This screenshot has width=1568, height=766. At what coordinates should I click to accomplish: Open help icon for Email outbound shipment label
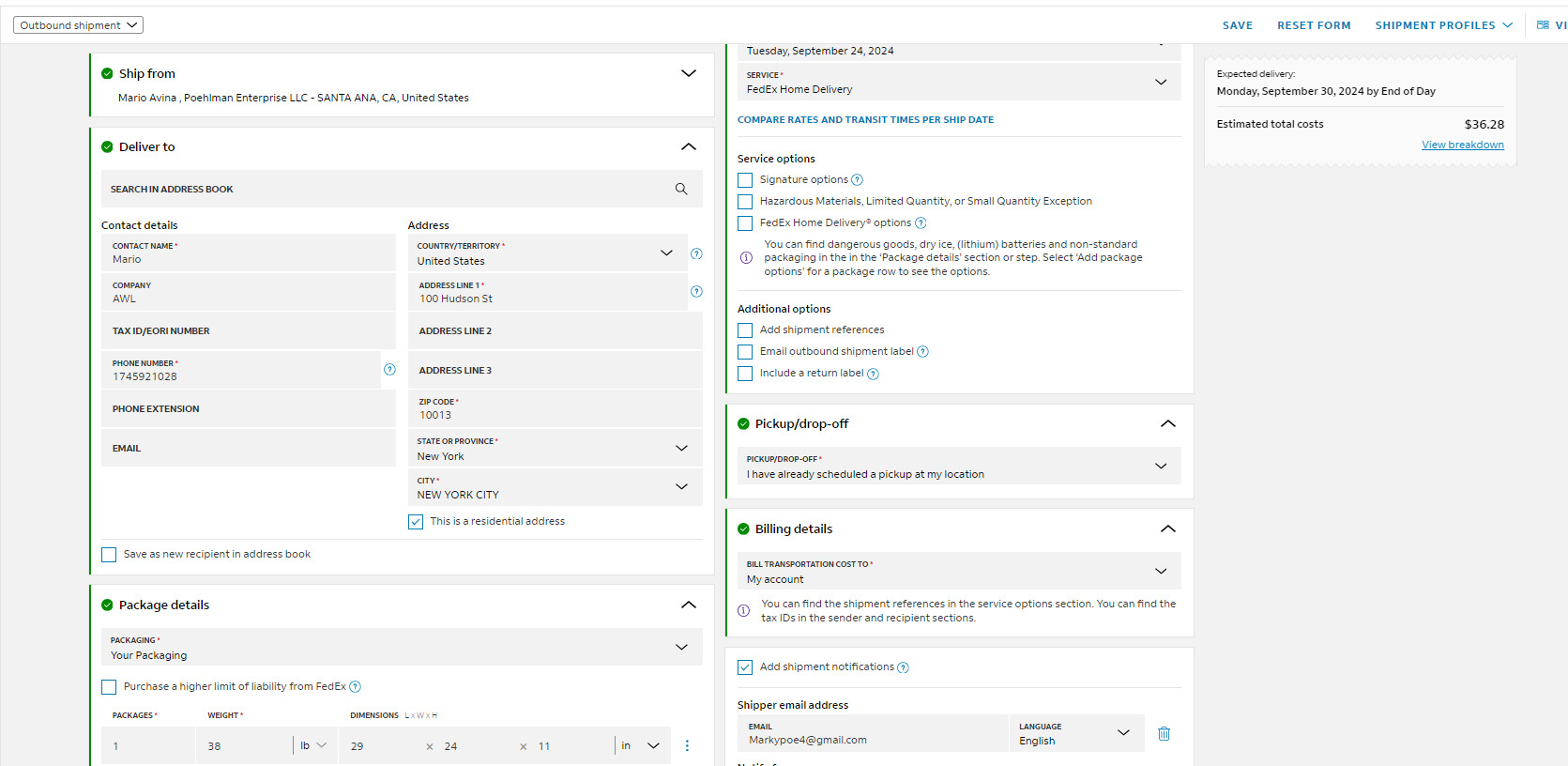922,352
